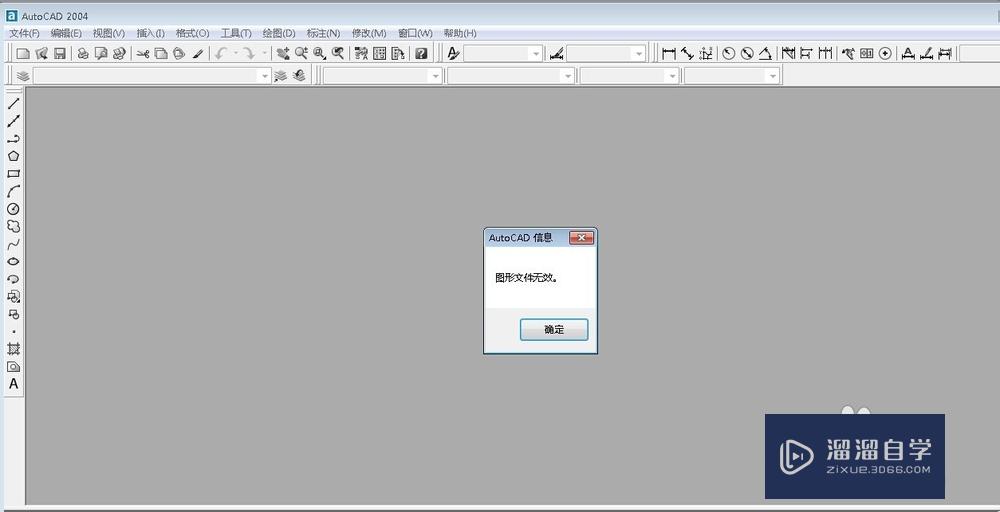Open the Tool Palettes icon
This screenshot has width=1000, height=512.
click(398, 54)
